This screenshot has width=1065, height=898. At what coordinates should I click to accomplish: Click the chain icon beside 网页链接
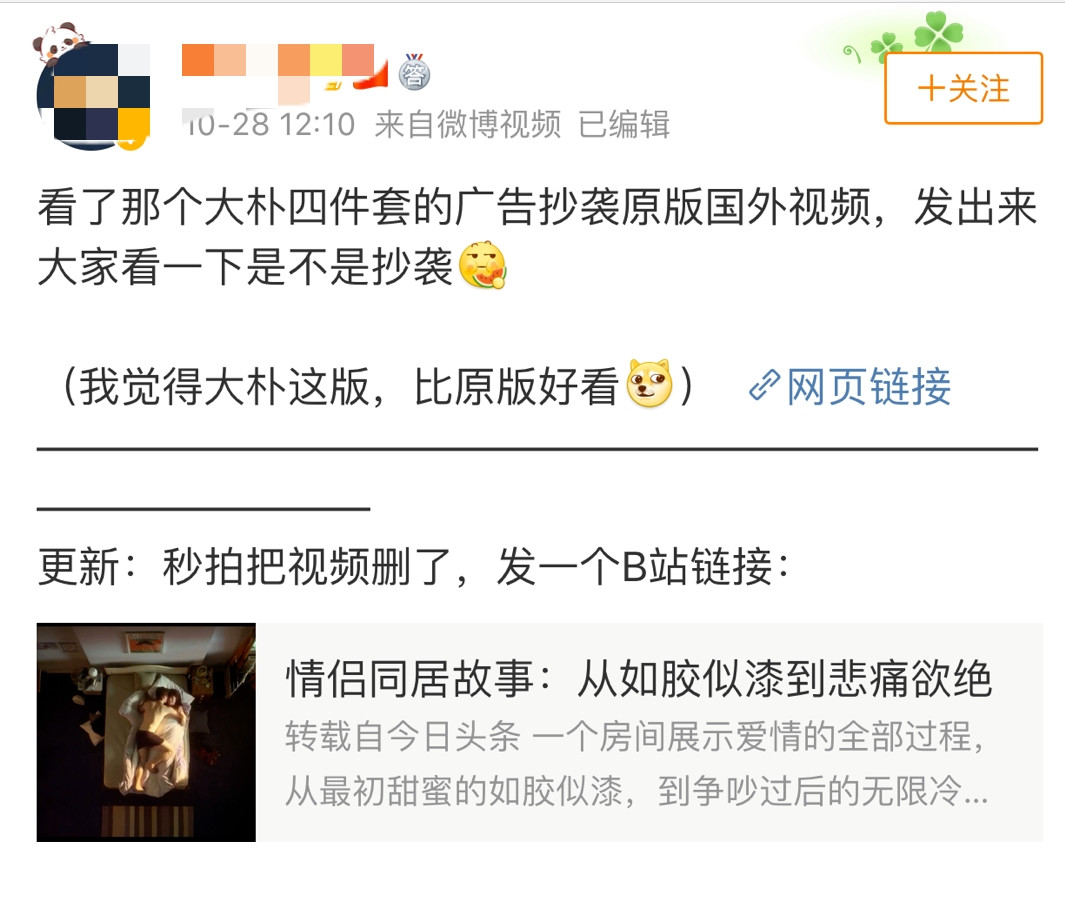pyautogui.click(x=764, y=386)
